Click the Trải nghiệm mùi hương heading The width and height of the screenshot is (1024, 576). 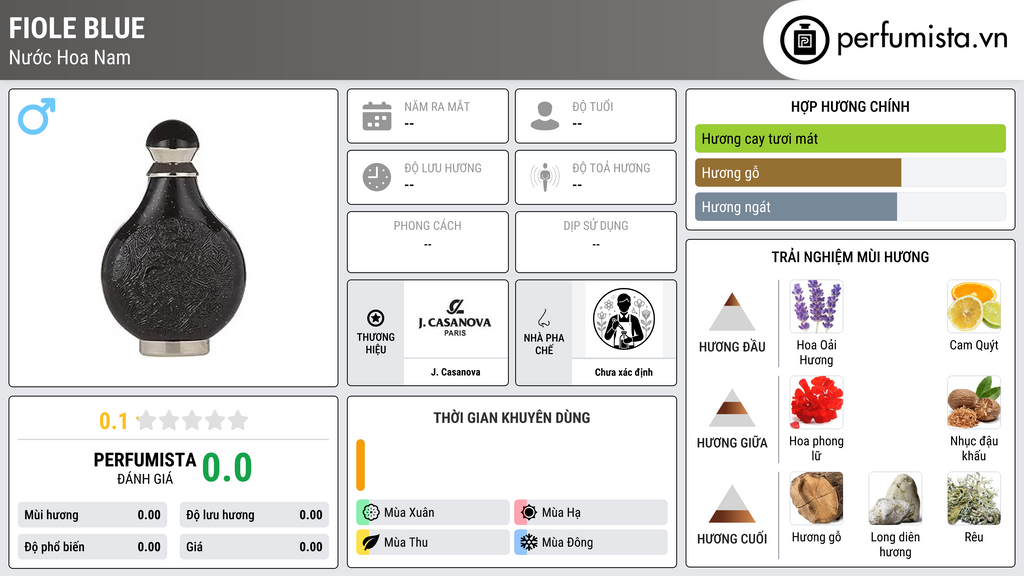click(850, 257)
